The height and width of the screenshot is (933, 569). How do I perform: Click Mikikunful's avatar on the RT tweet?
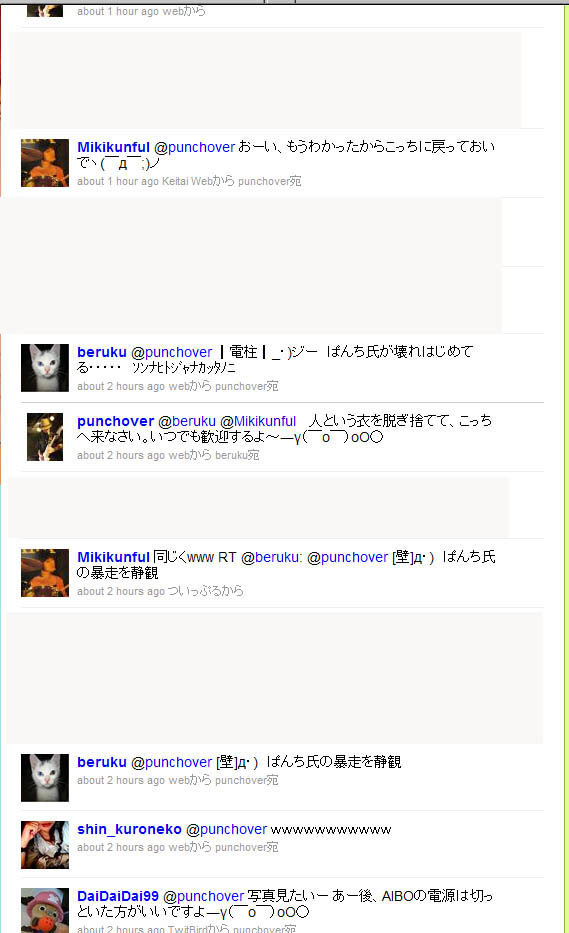pos(45,573)
